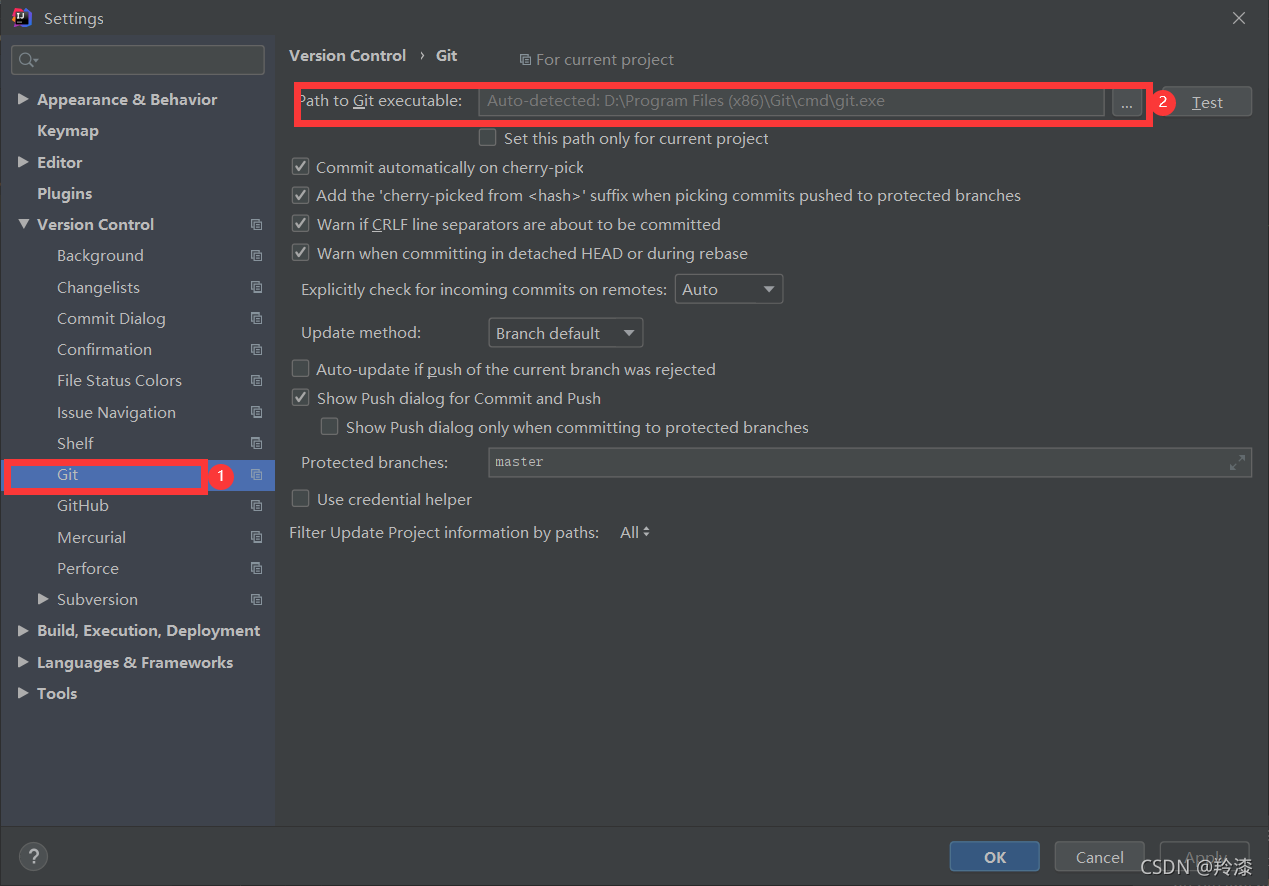Select Plugins in settings tree
Screen dimensions: 1269x886
coord(65,193)
